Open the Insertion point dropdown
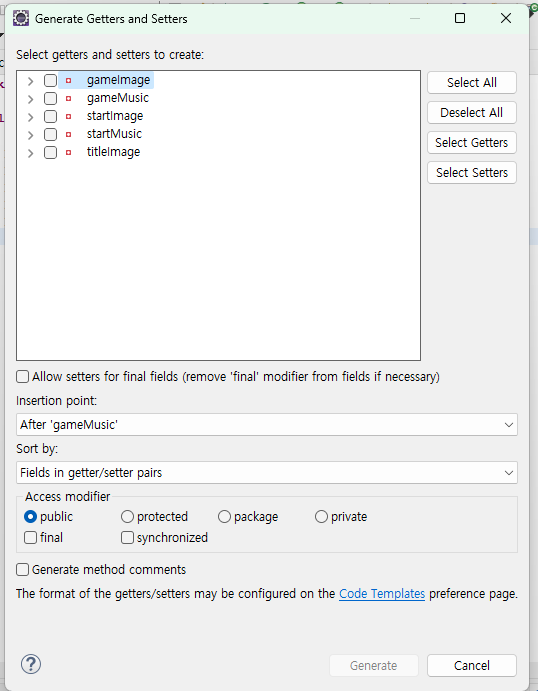Viewport: 538px width, 691px height. (x=267, y=424)
